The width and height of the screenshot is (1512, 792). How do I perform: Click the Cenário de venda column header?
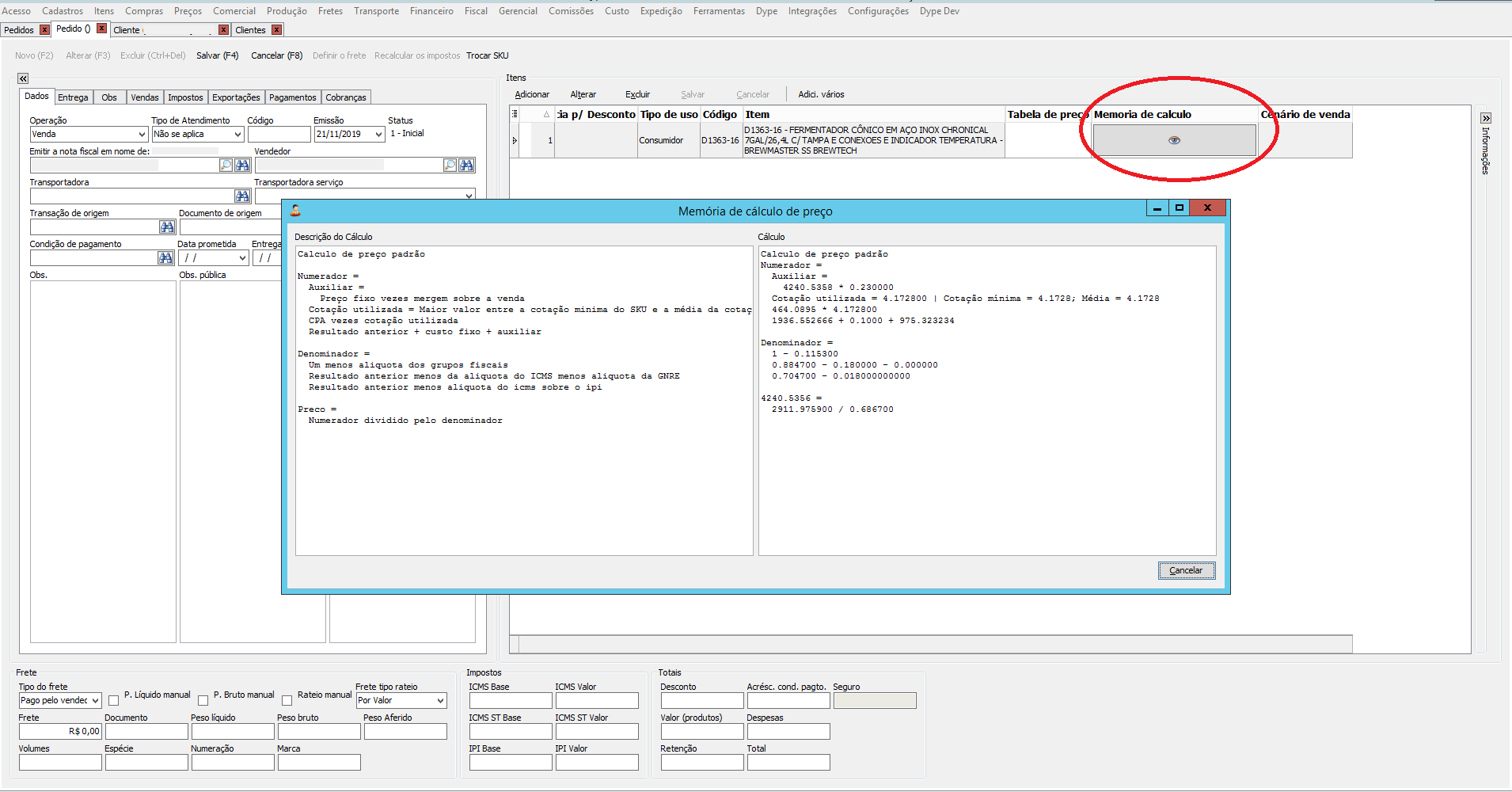[x=1305, y=114]
